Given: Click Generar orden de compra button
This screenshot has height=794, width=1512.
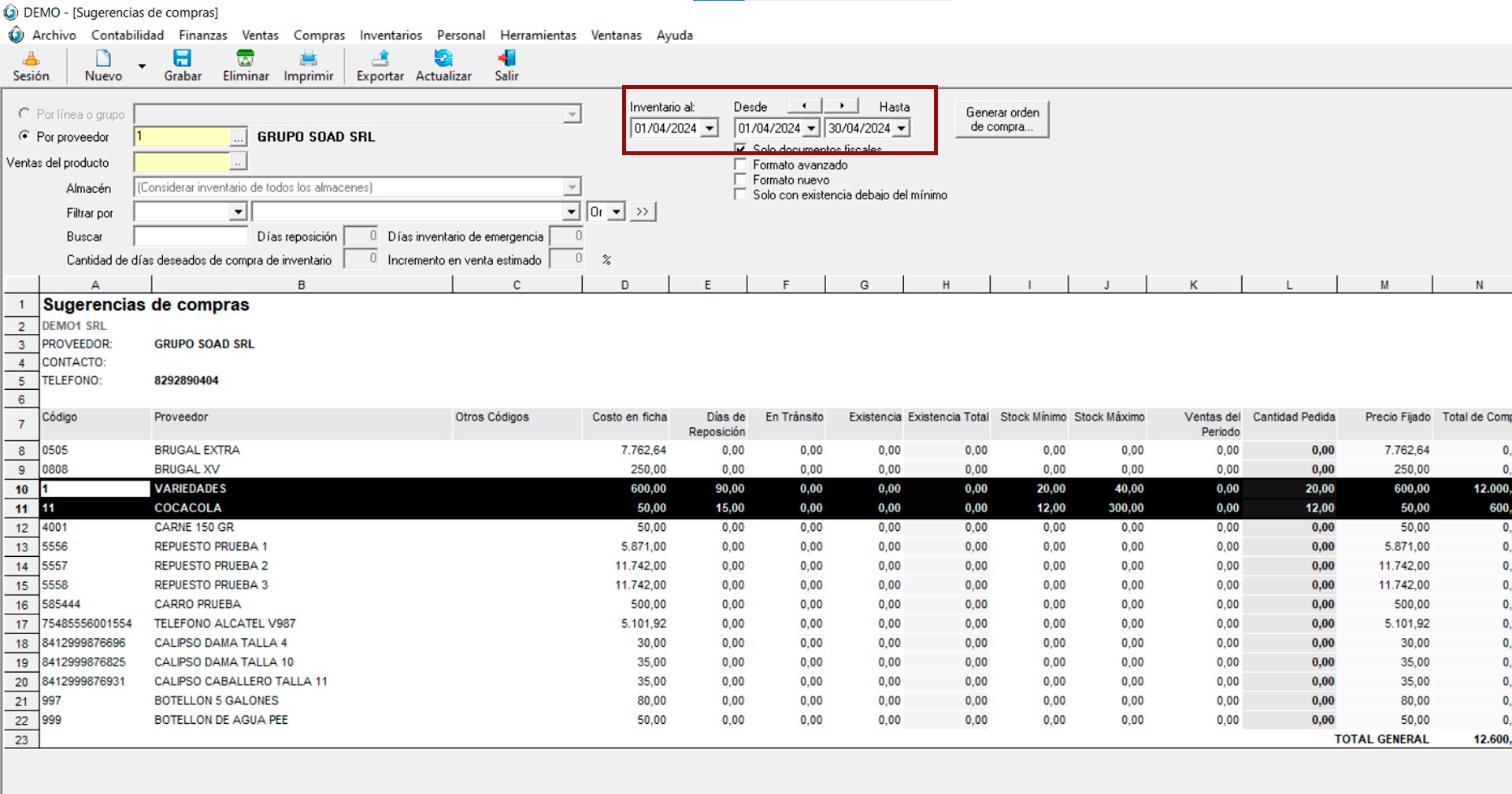Looking at the screenshot, I should click(x=1002, y=120).
